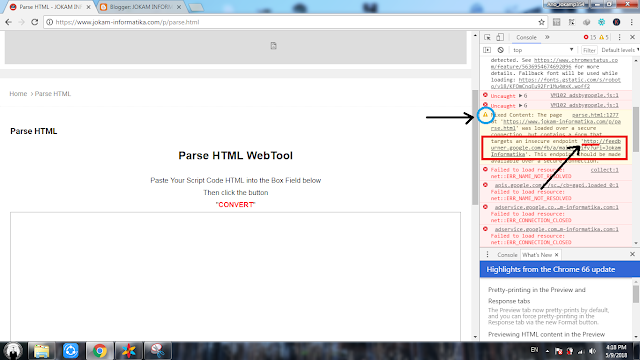Click the console Filter input field
Screen dimensions: 640x360
589,50
